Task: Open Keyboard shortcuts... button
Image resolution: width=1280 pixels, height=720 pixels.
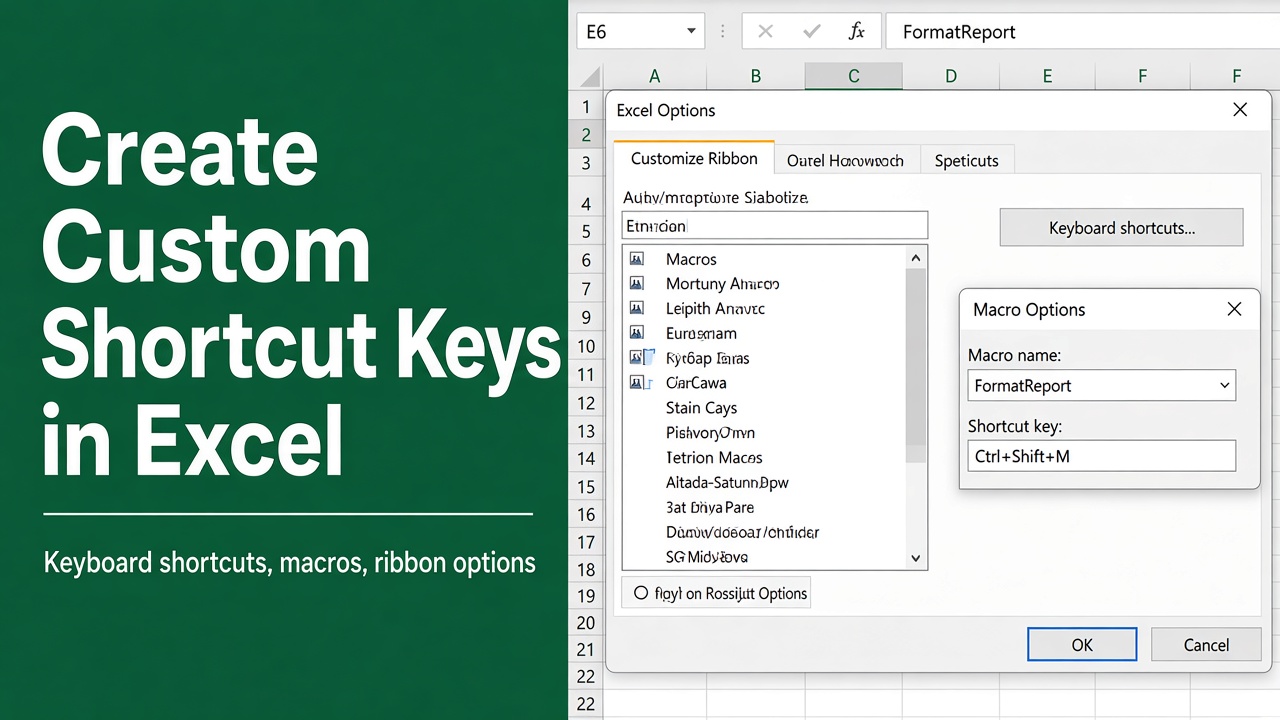Action: 1122,228
